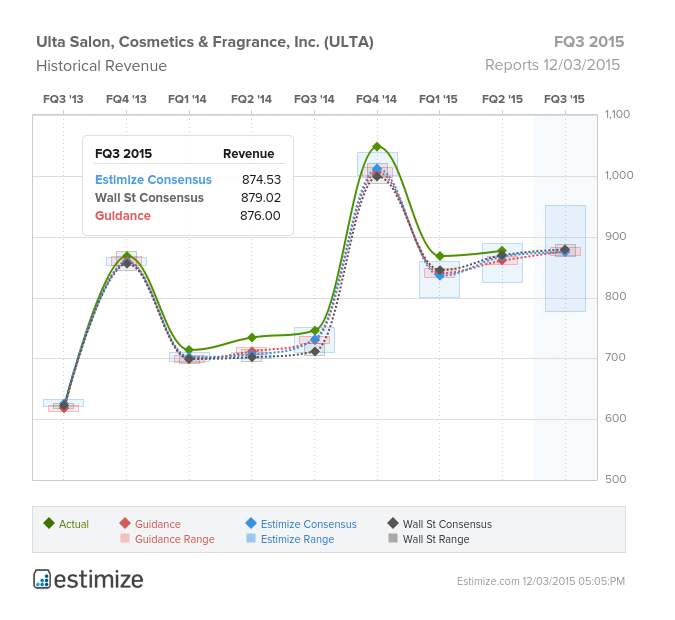675x620 pixels.
Task: Click the Historical Revenue subtitle
Action: [x=102, y=66]
